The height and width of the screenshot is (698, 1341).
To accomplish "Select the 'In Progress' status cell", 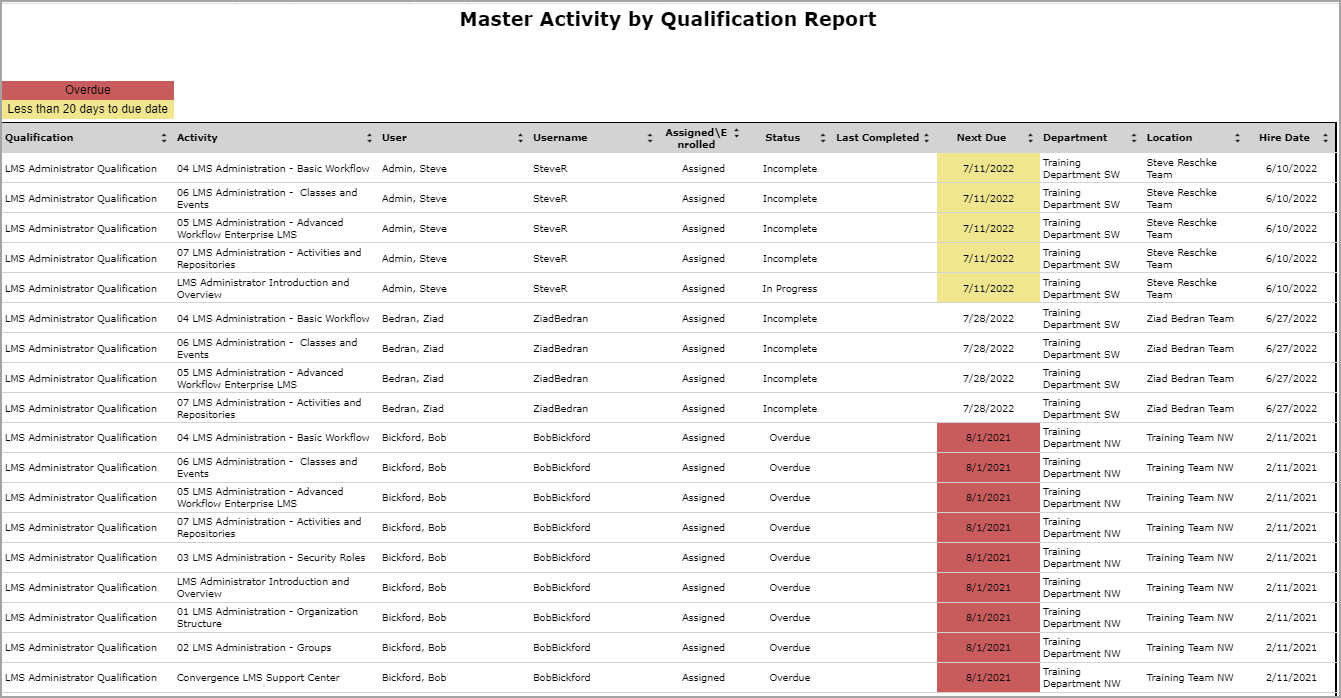I will 790,288.
